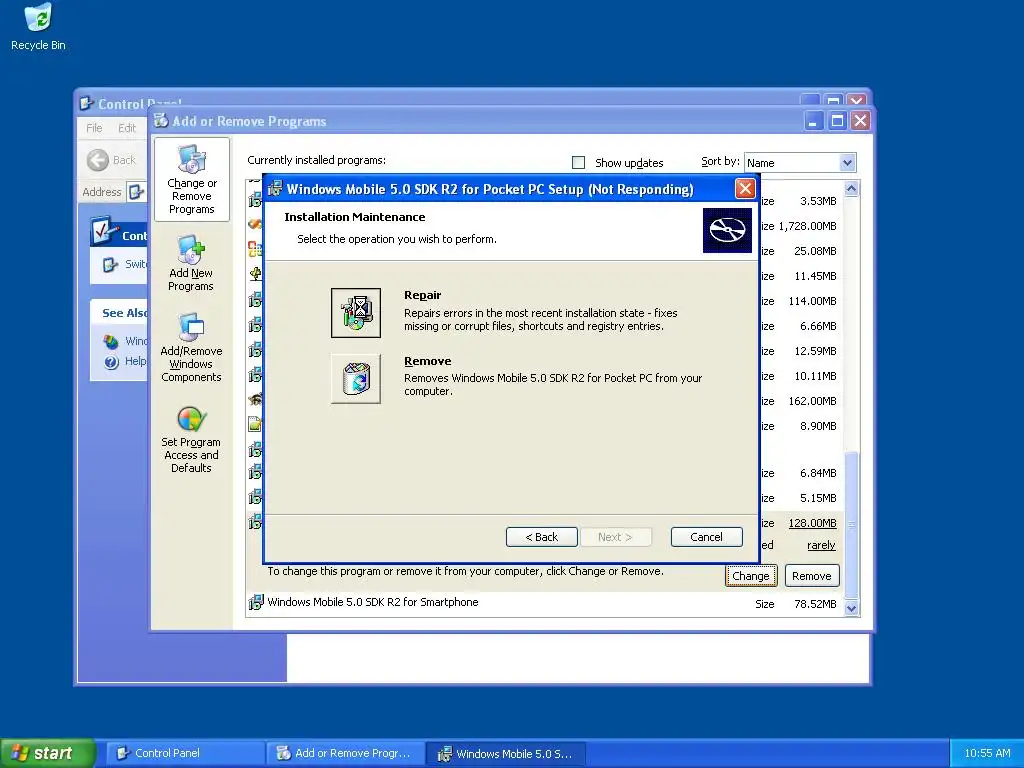Click the 78.52MB size value
Image resolution: width=1024 pixels, height=768 pixels.
click(x=815, y=604)
